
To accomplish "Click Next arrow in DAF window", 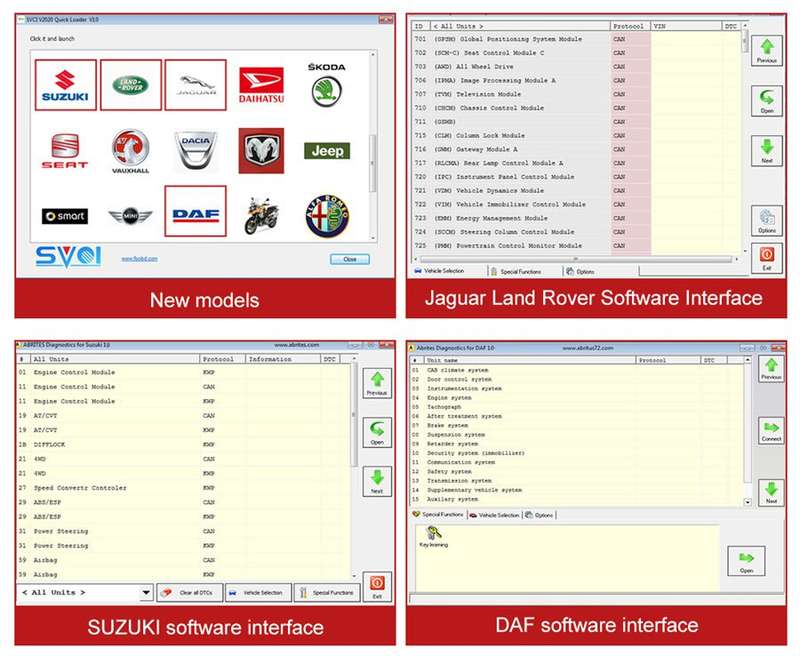I will click(x=771, y=493).
